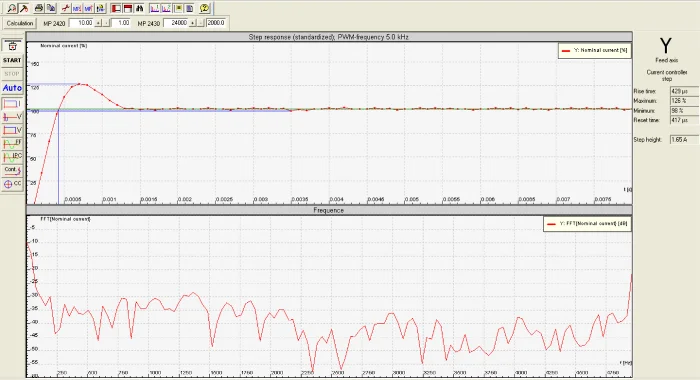The image size is (700, 380).
Task: Click the Auto button
Action: click(12, 88)
